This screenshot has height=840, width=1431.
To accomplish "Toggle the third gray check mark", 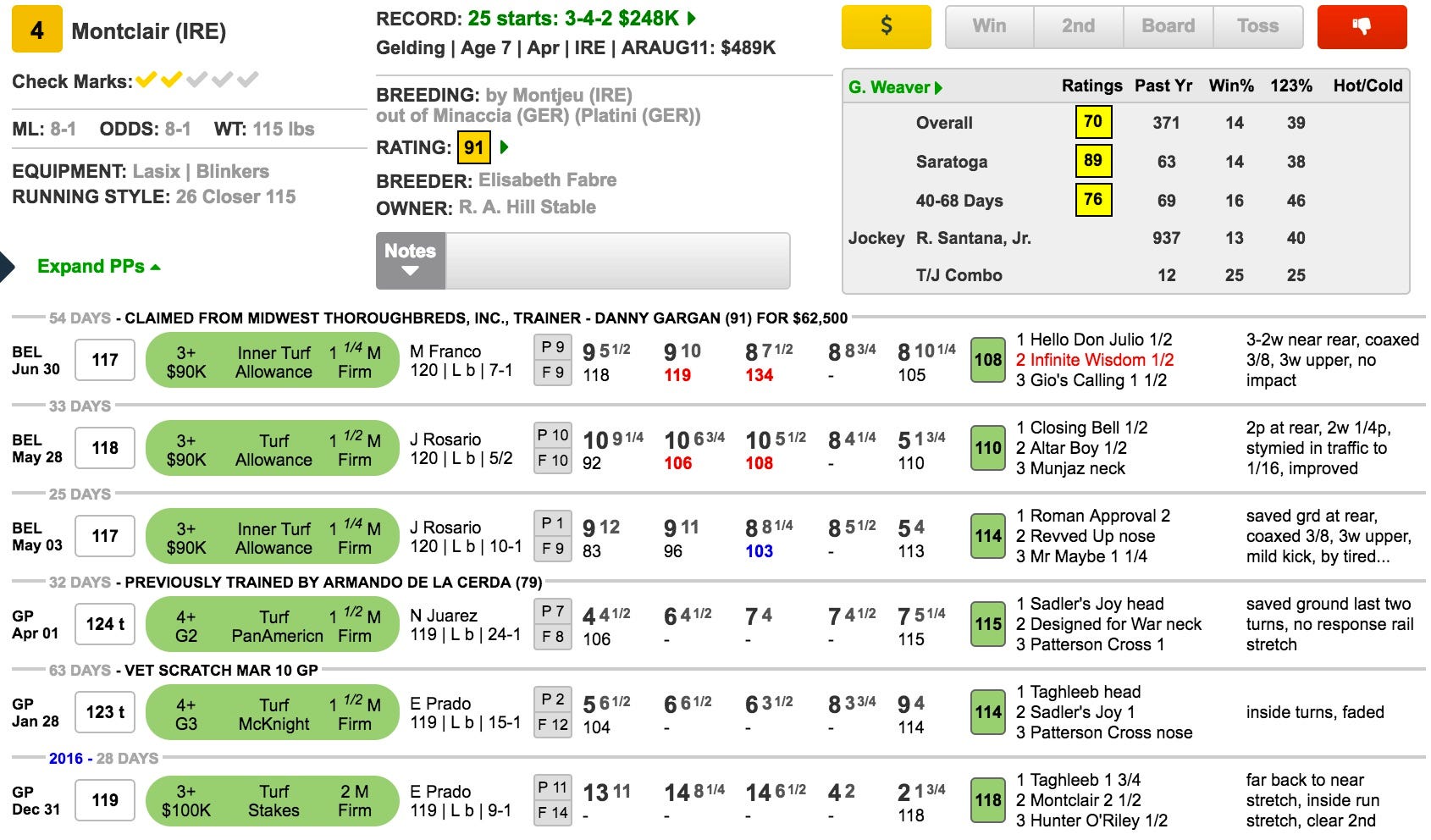I will coord(197,80).
